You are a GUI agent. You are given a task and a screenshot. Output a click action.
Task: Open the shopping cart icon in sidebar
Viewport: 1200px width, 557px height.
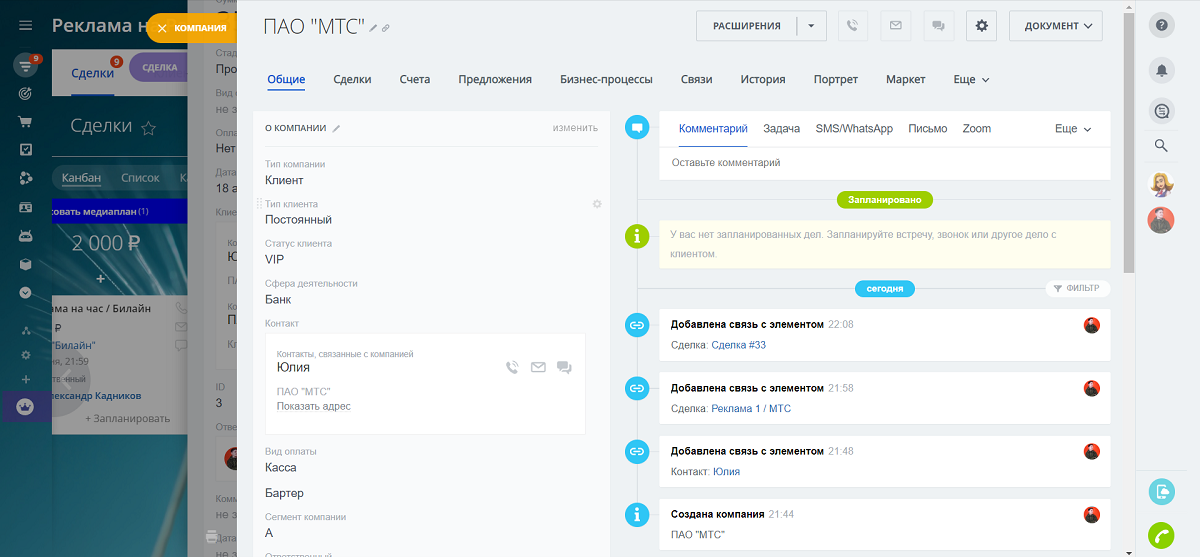click(26, 122)
